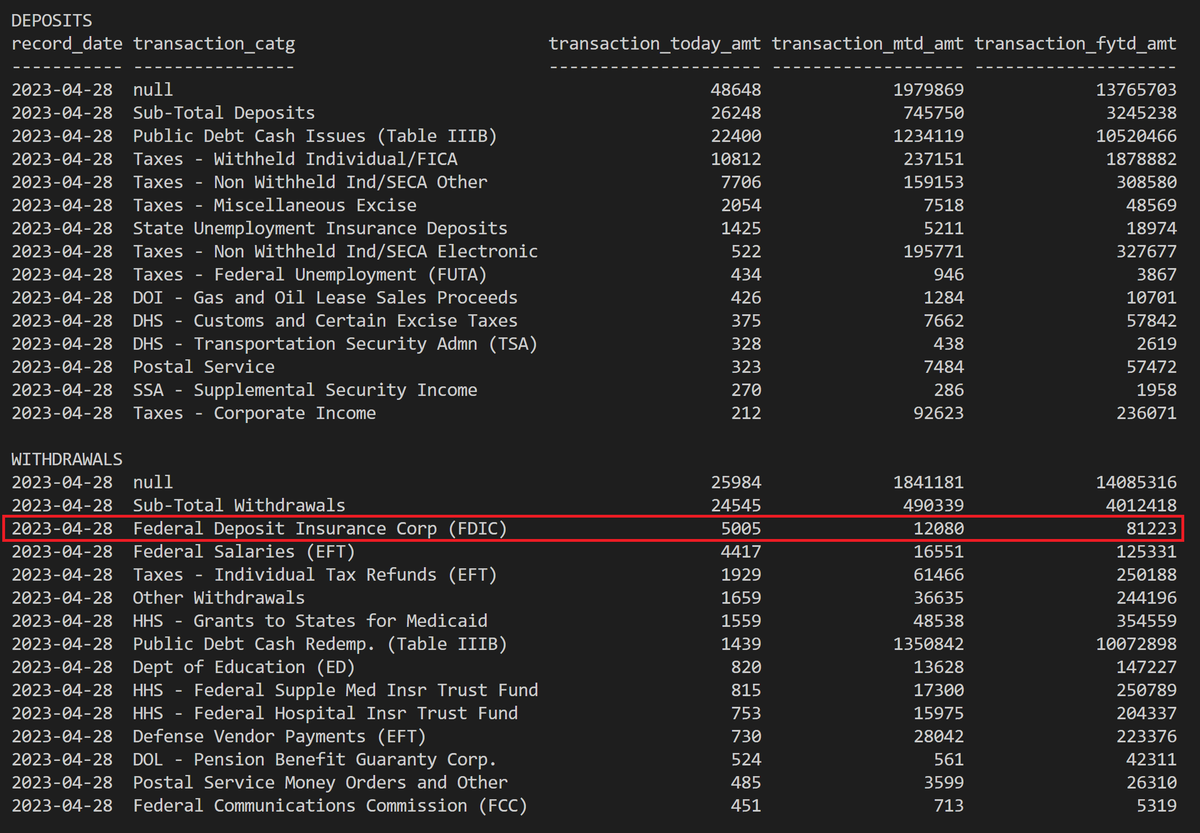Viewport: 1200px width, 833px height.
Task: Click fytd value 308580
Action: pos(1146,182)
